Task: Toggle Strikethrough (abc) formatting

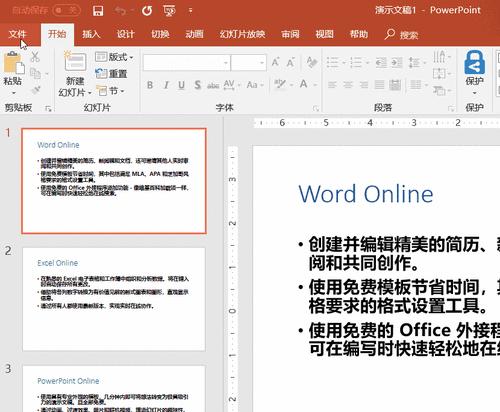Action: (213, 86)
